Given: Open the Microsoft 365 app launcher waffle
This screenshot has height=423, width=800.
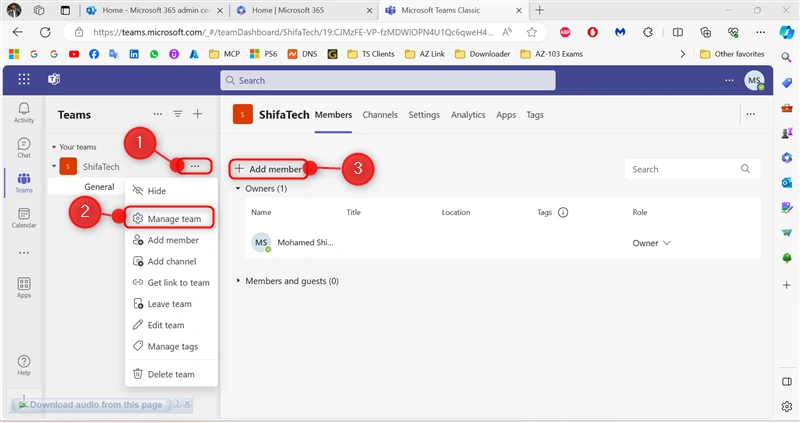Looking at the screenshot, I should click(x=24, y=79).
